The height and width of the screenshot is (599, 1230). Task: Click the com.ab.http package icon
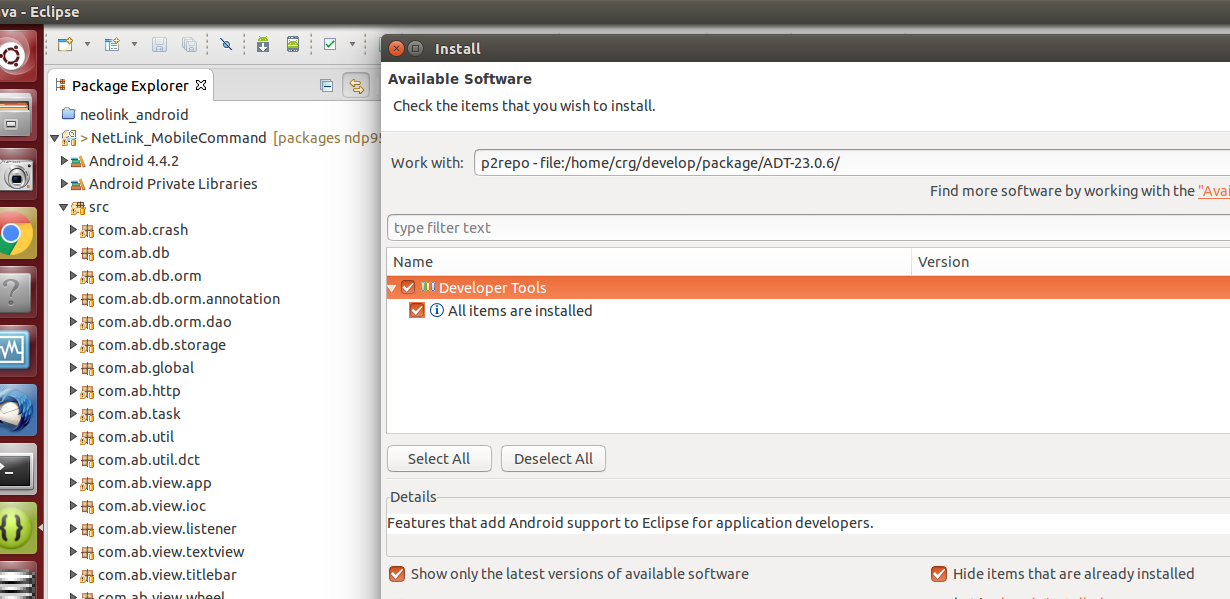coord(87,391)
